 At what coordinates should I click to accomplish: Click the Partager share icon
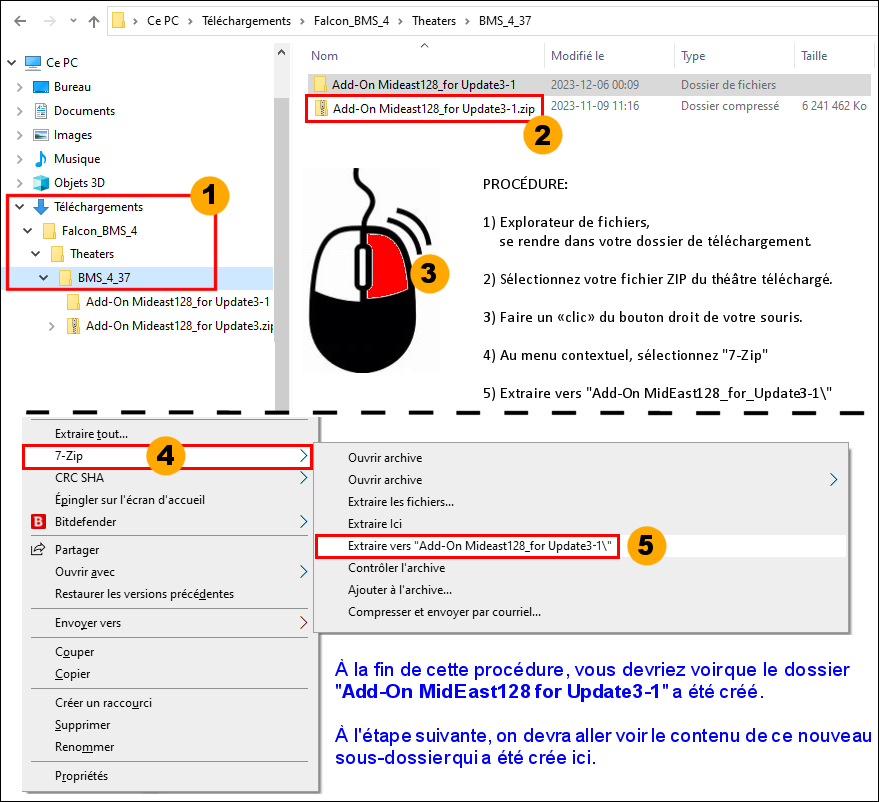tap(39, 550)
